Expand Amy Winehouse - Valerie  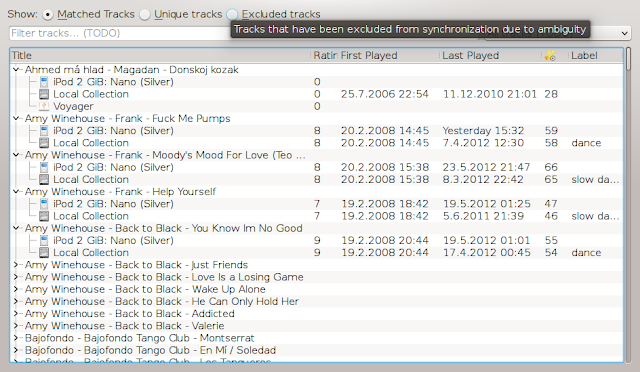click(16, 326)
